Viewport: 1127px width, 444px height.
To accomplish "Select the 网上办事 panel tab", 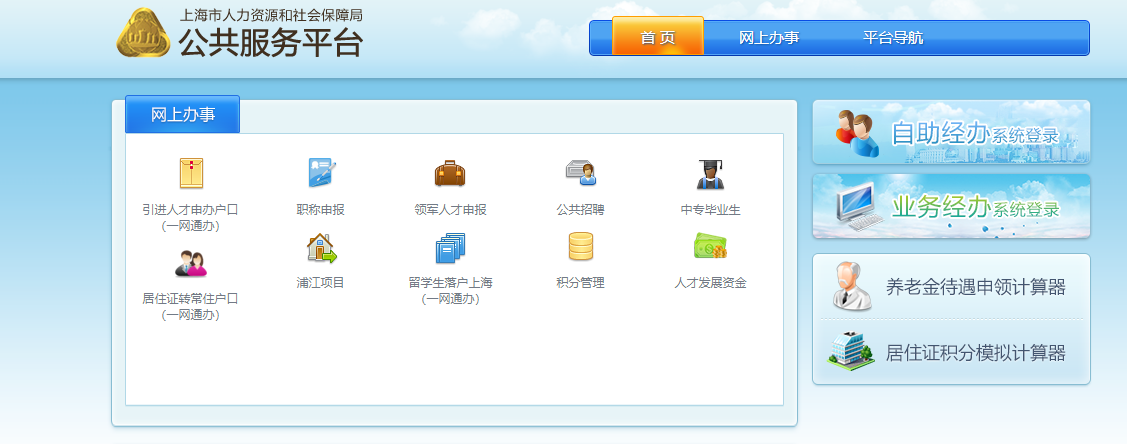I will pyautogui.click(x=183, y=114).
